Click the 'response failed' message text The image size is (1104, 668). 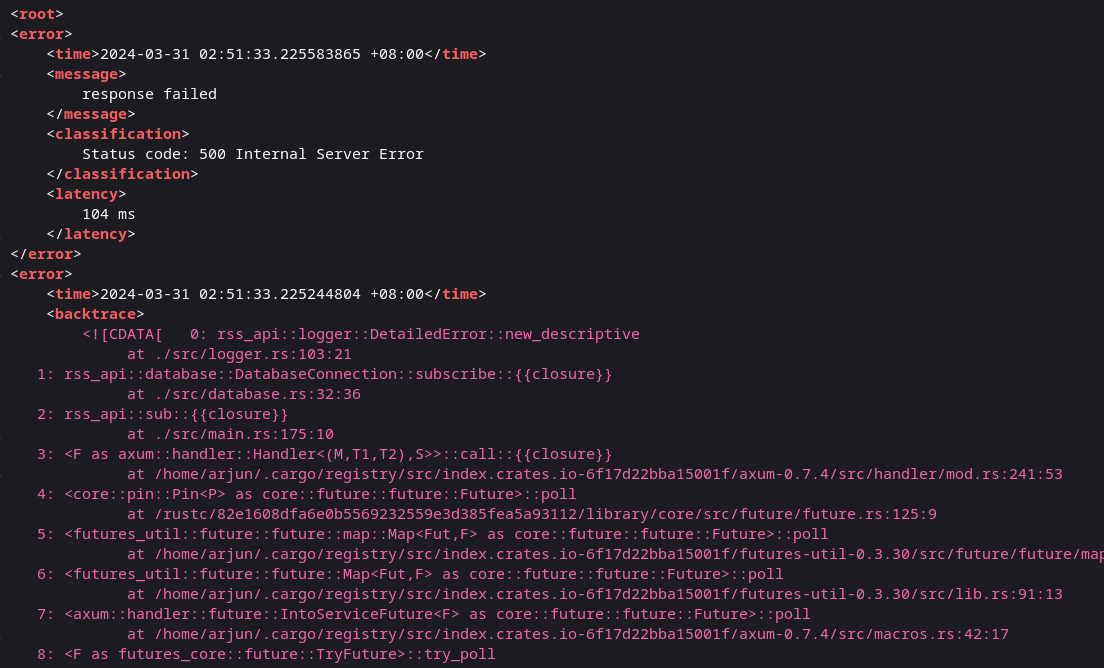tap(149, 94)
